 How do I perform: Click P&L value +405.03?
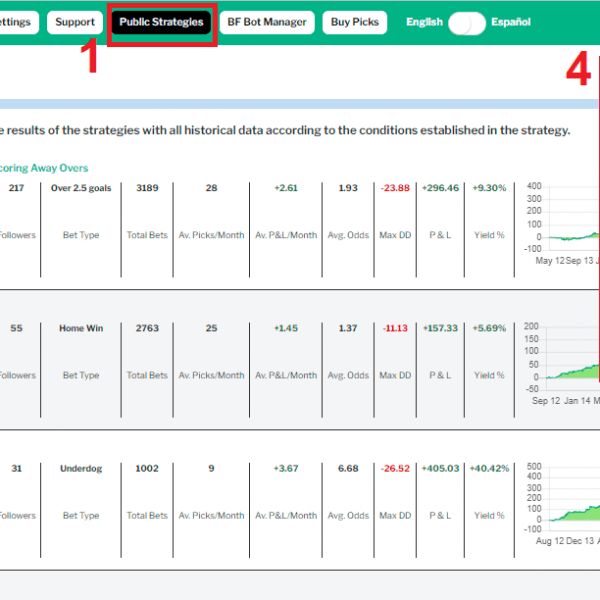click(440, 469)
